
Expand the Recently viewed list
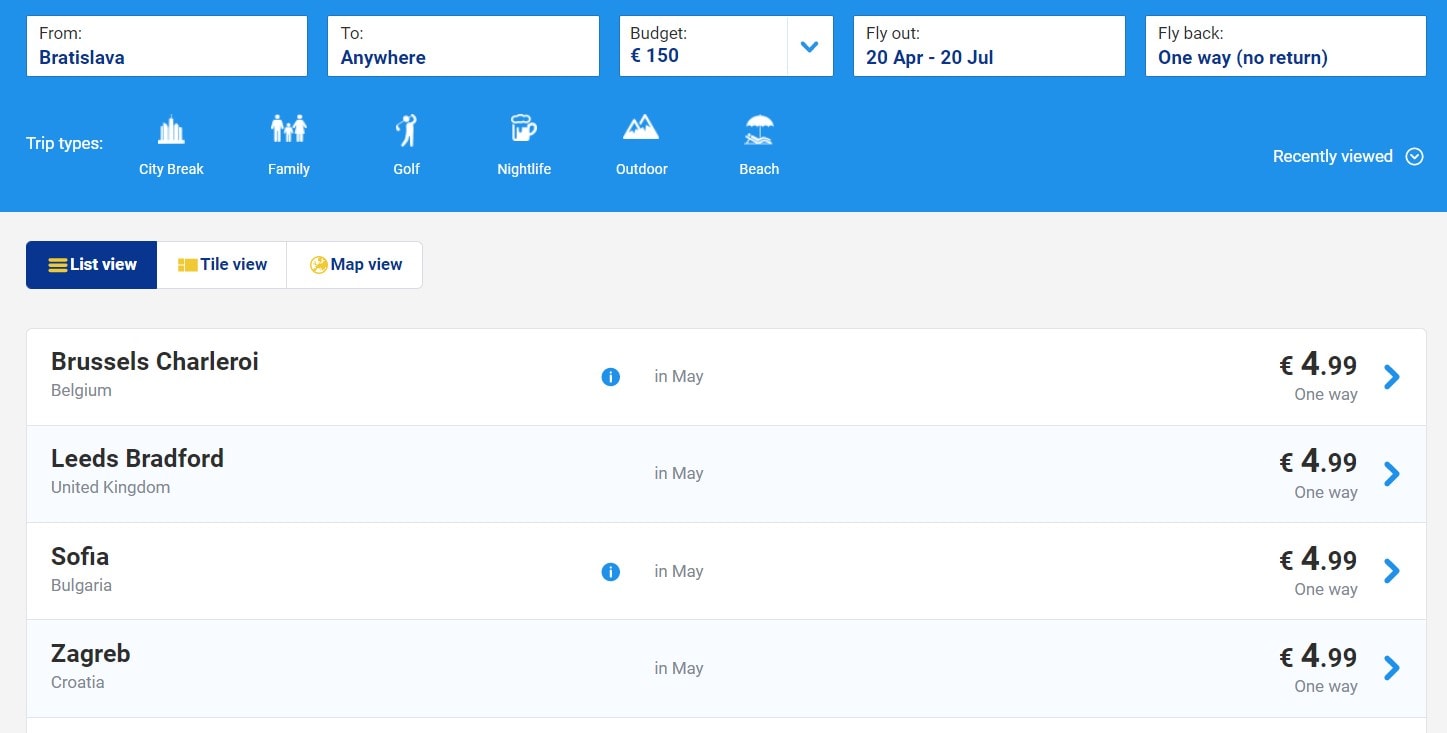pos(1347,156)
